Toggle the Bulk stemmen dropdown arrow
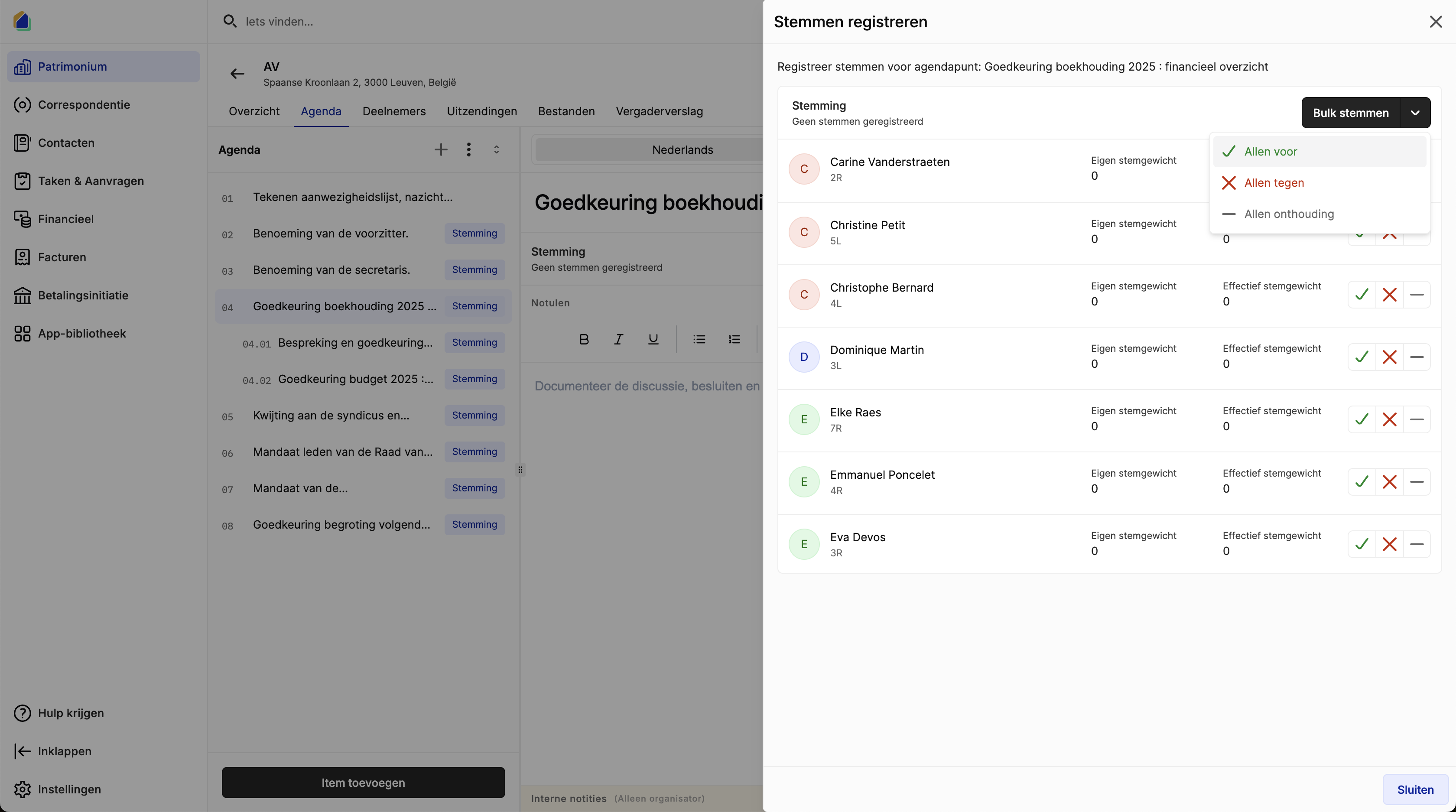The width and height of the screenshot is (1456, 812). [x=1415, y=113]
